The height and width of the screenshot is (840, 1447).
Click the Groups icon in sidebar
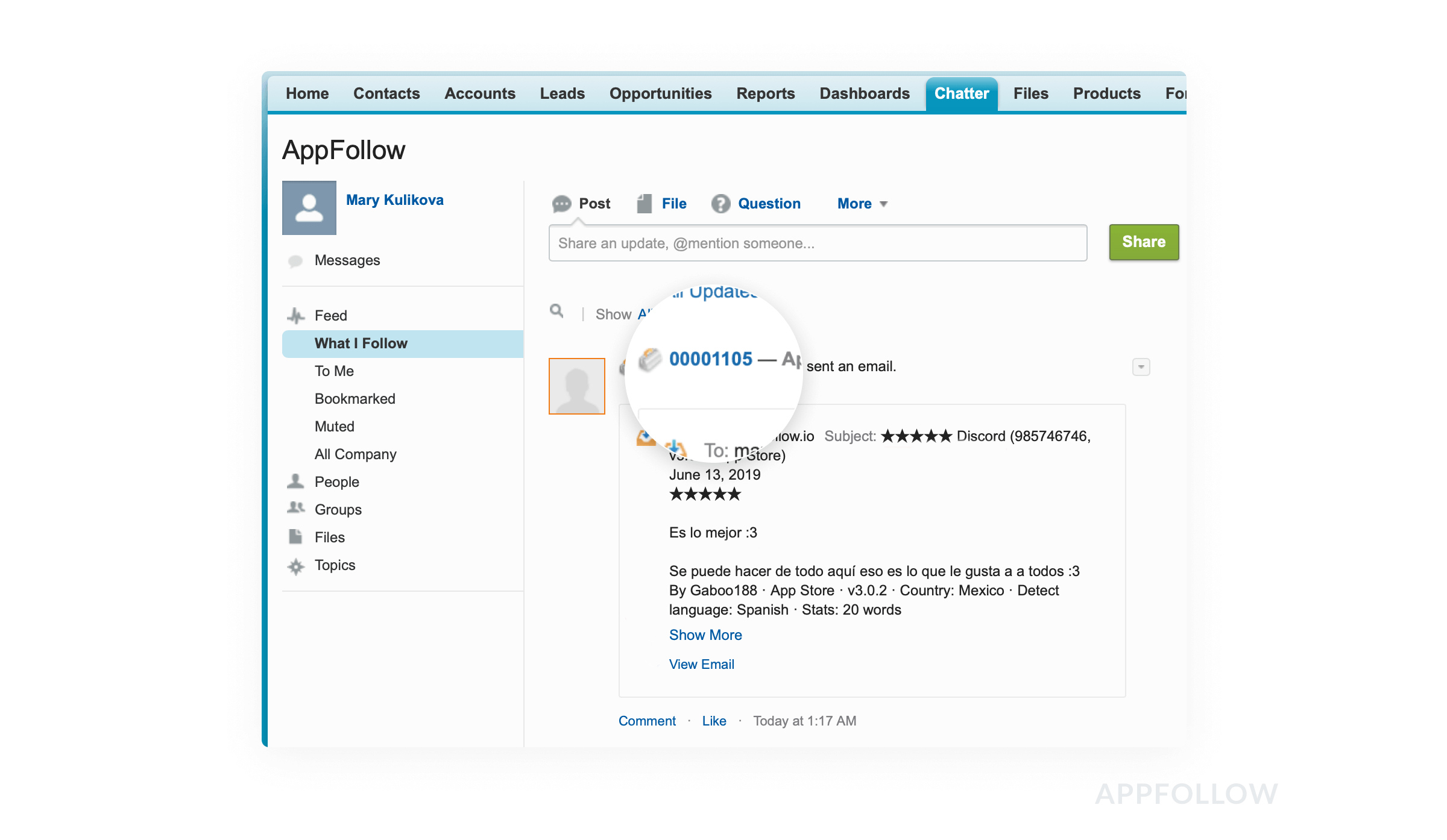pos(295,509)
